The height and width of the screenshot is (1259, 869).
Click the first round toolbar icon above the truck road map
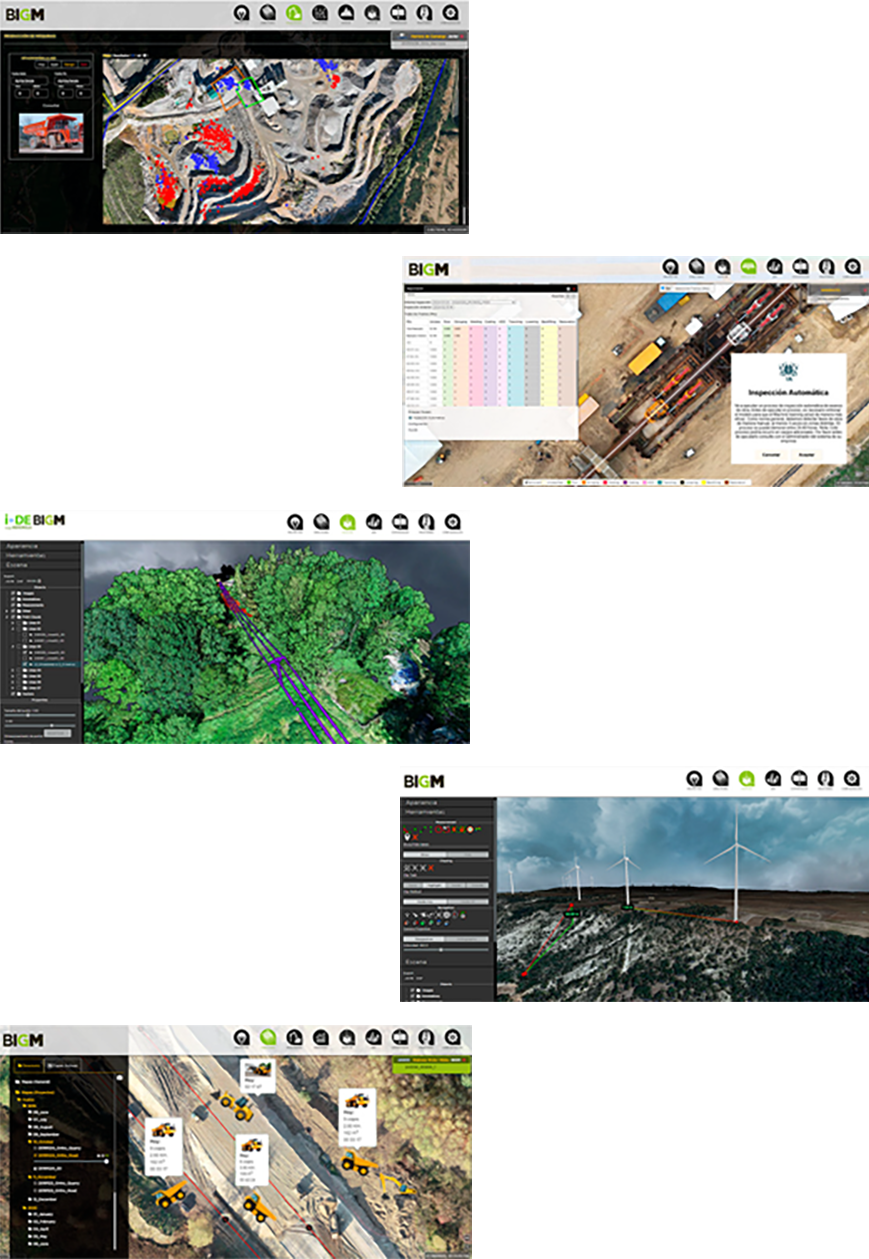(x=241, y=1037)
